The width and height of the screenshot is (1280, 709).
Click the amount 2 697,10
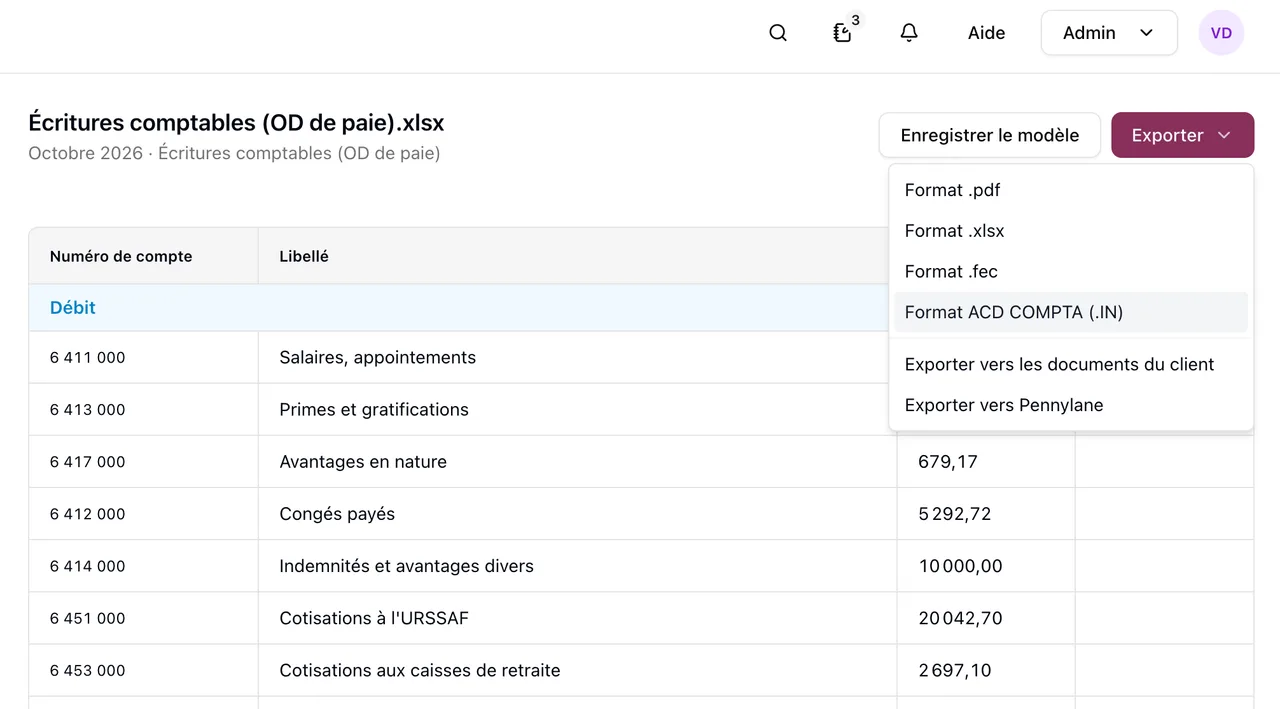click(955, 670)
